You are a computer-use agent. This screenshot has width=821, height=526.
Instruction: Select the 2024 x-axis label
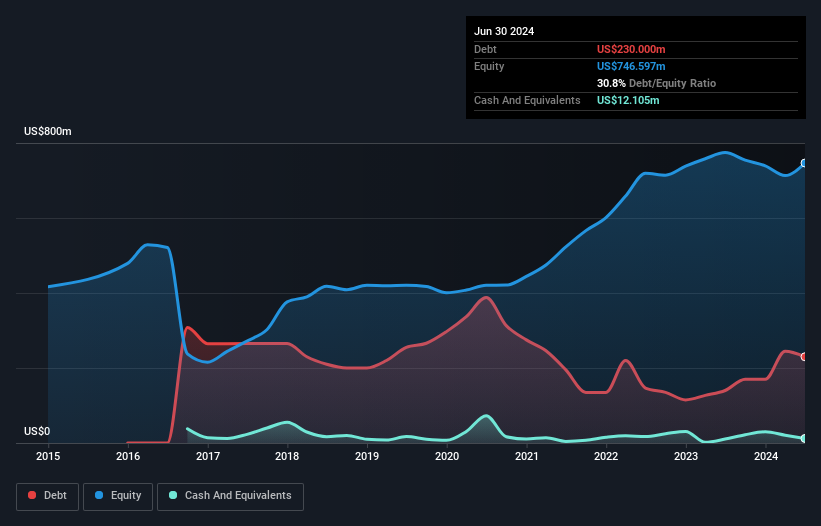pos(766,456)
